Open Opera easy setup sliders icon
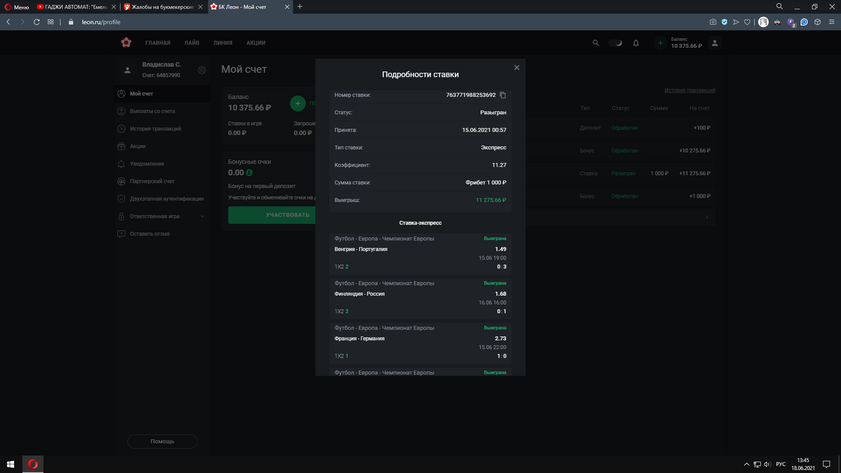This screenshot has height=473, width=841. coord(832,22)
